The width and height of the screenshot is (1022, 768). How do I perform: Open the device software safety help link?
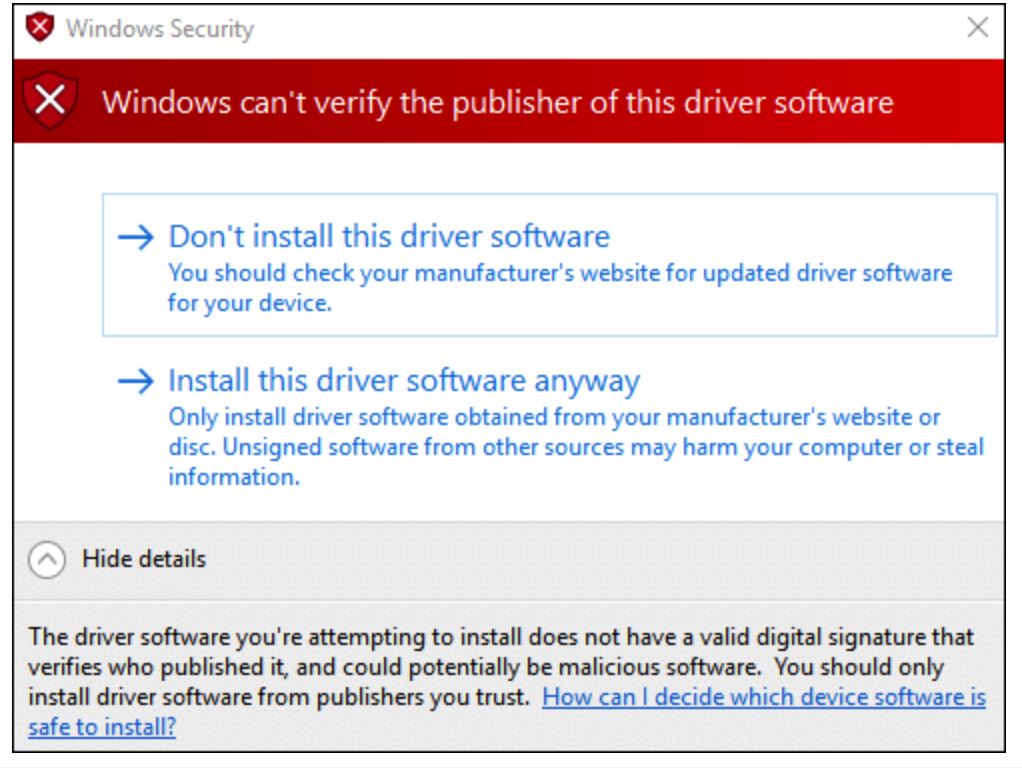coord(506,712)
